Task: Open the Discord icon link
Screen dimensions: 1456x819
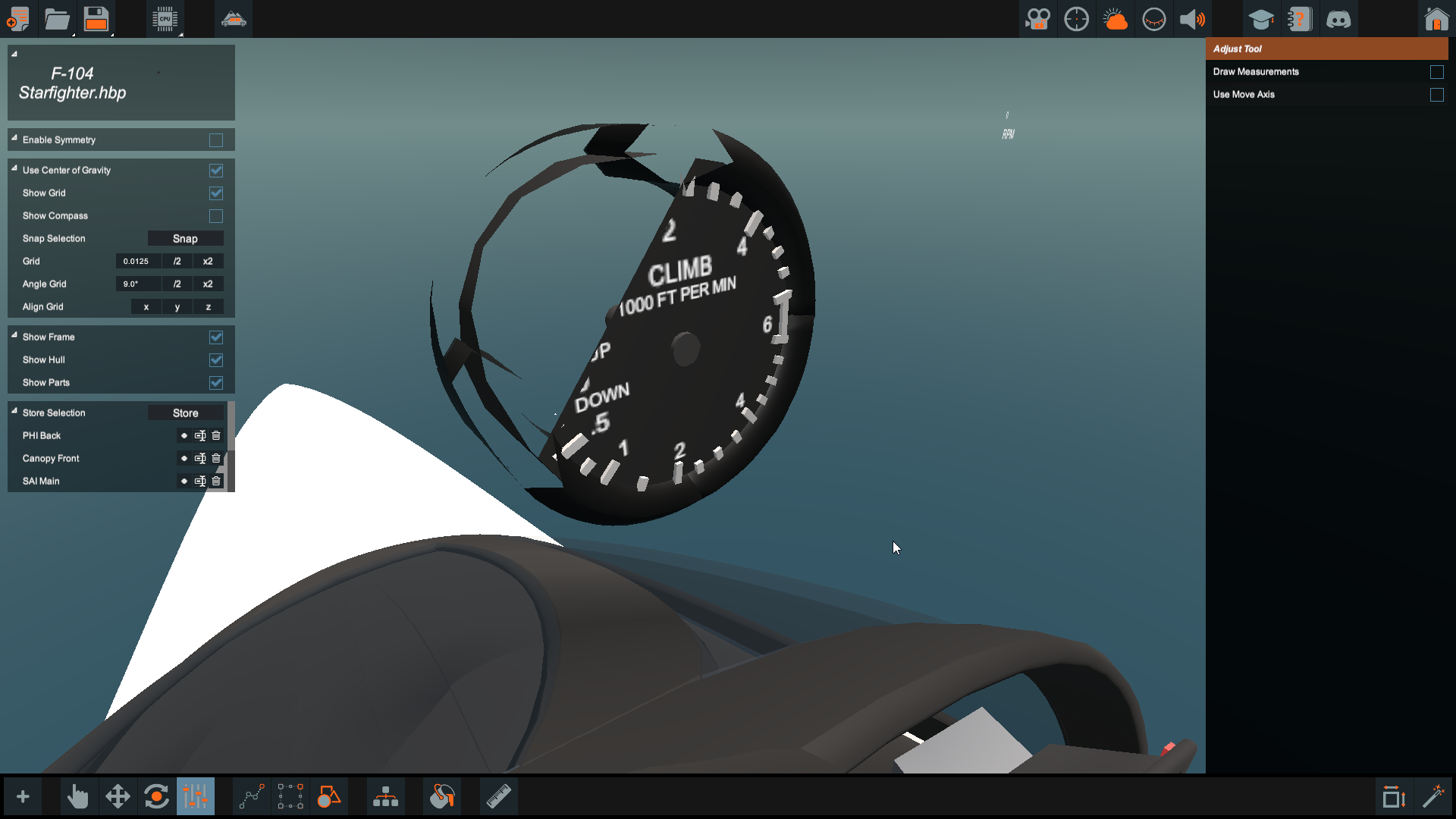Action: tap(1338, 19)
